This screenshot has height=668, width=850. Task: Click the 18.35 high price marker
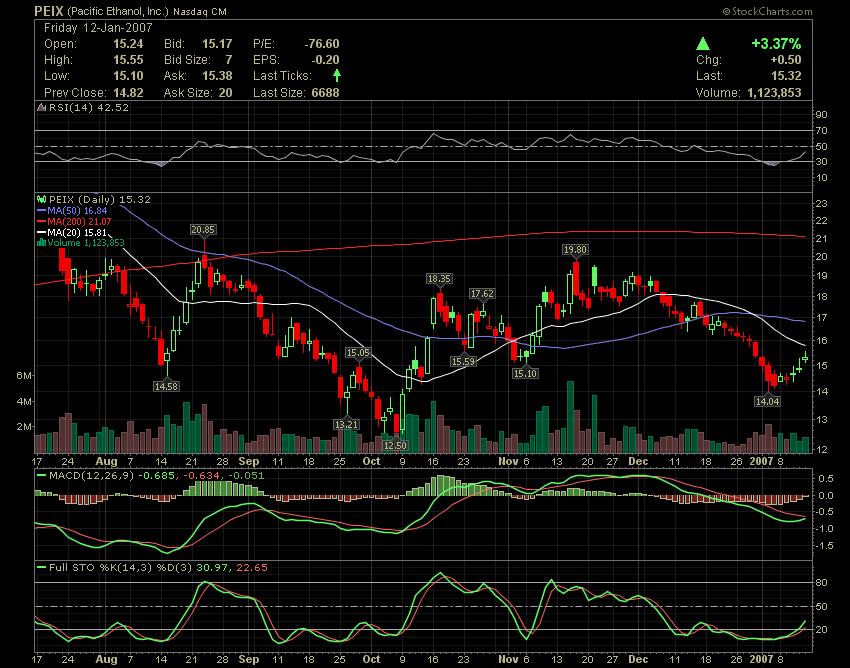coord(439,279)
